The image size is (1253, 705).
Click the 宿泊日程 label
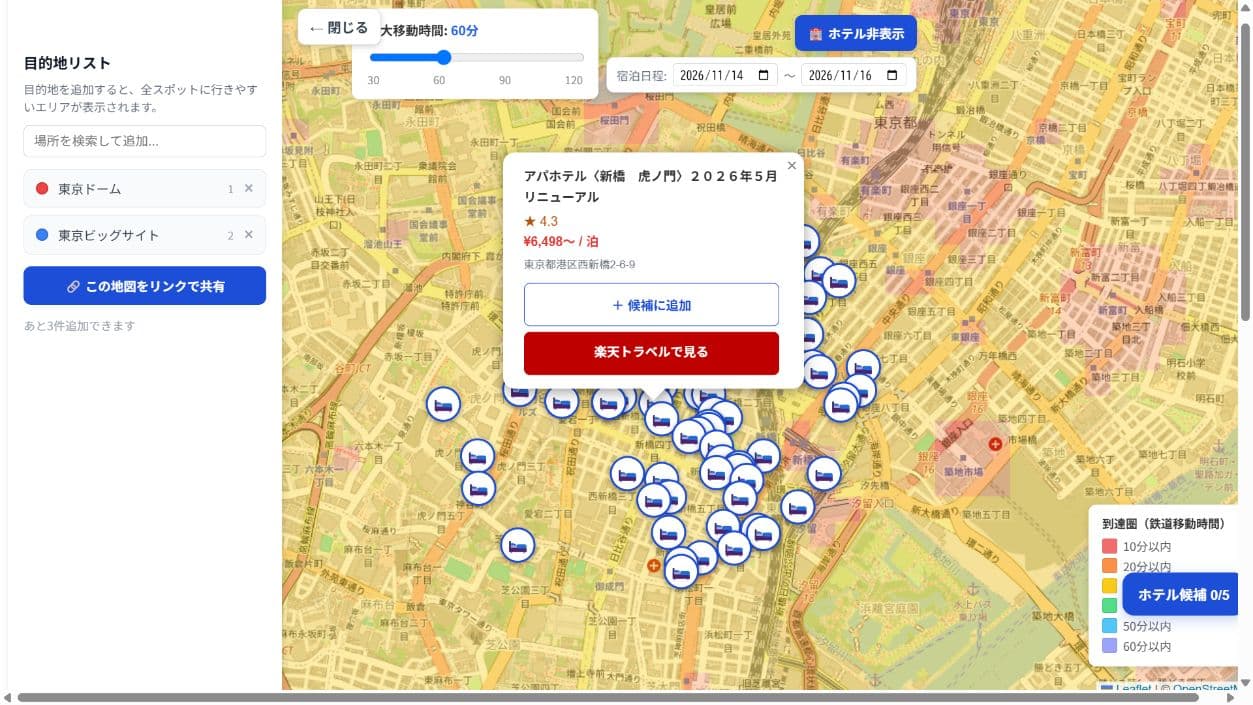[x=642, y=76]
